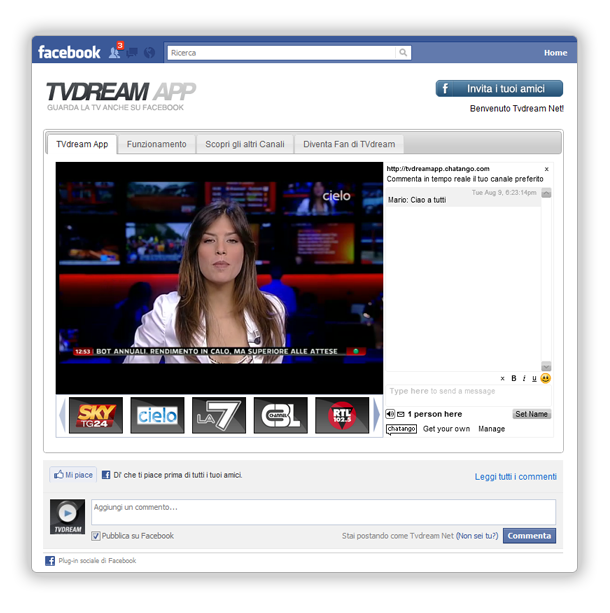The height and width of the screenshot is (613, 610).
Task: Toggle chat sound speaker icon
Action: pyautogui.click(x=390, y=414)
